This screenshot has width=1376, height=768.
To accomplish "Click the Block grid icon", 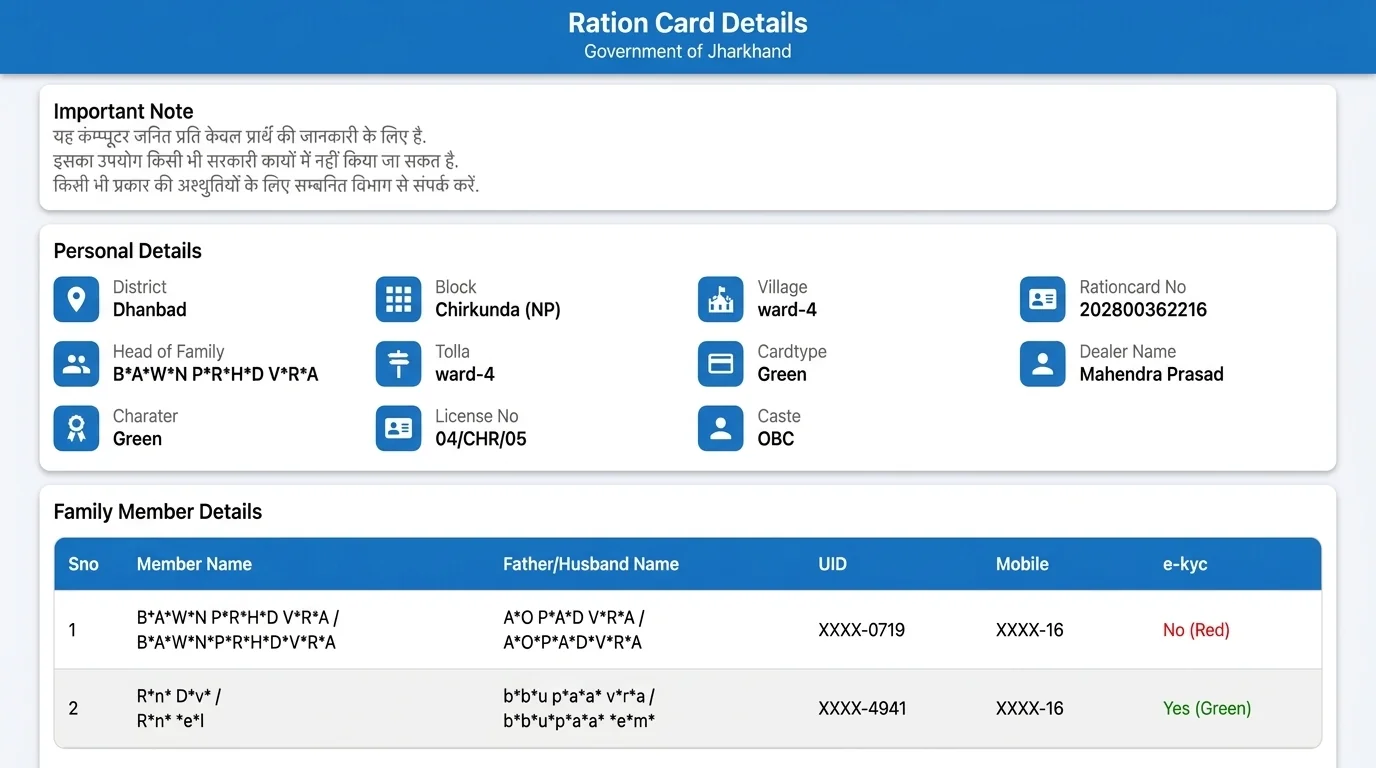I will tap(398, 299).
